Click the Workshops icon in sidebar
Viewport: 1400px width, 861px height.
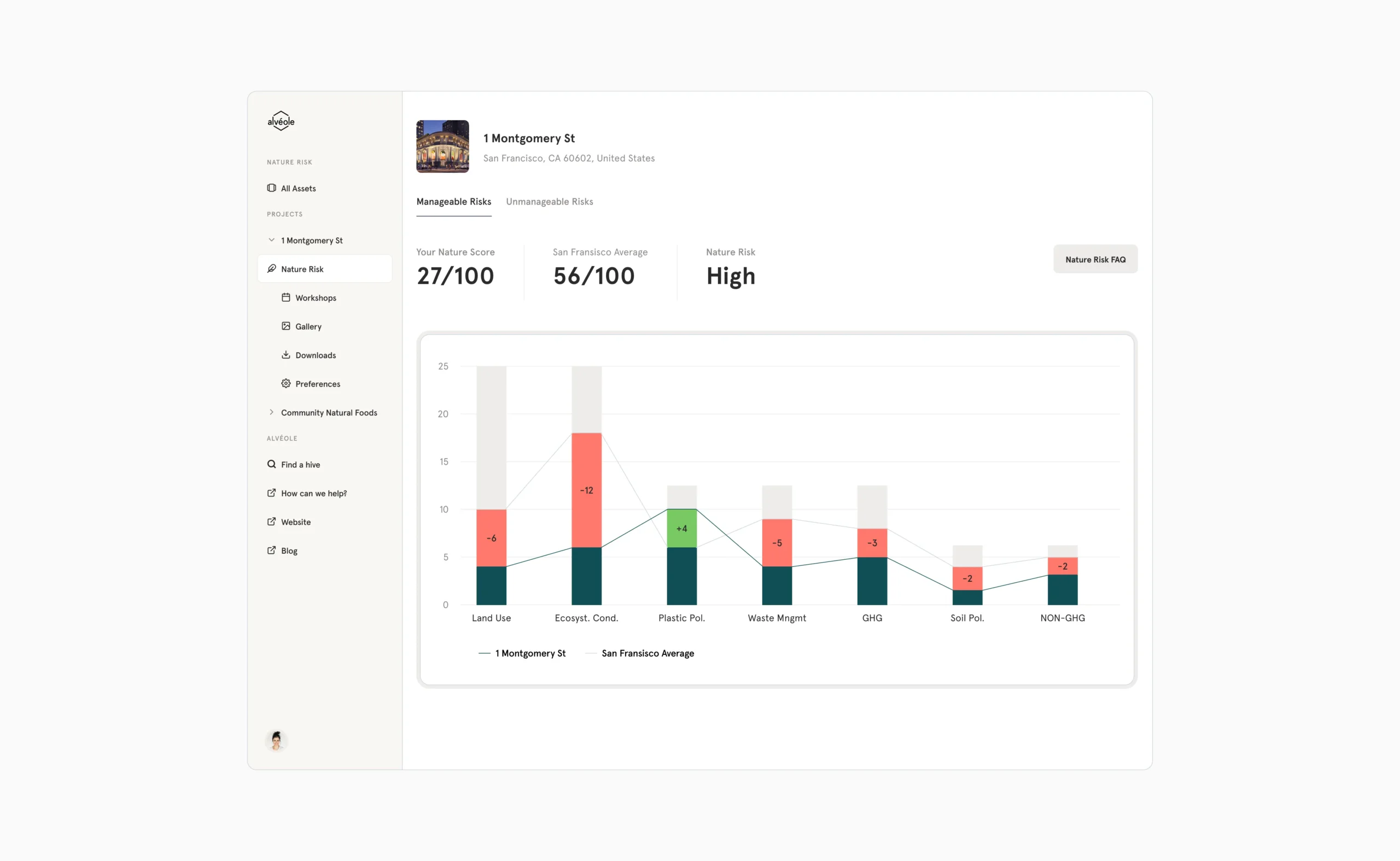tap(286, 298)
